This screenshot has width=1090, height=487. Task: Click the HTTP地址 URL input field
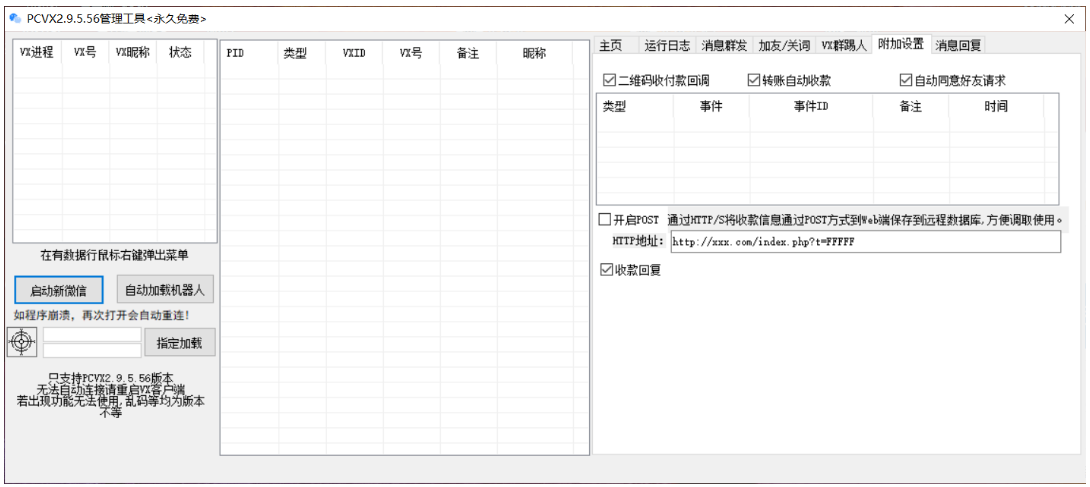pos(864,242)
